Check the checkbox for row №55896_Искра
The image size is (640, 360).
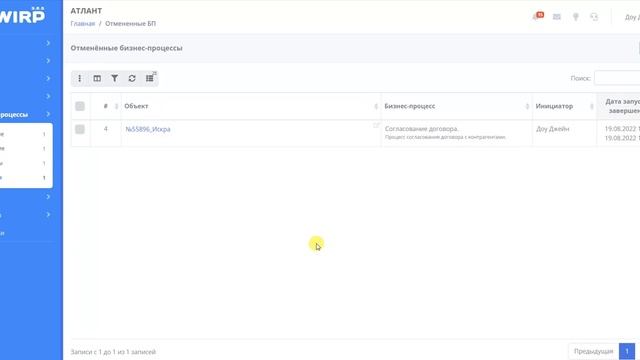pos(80,129)
